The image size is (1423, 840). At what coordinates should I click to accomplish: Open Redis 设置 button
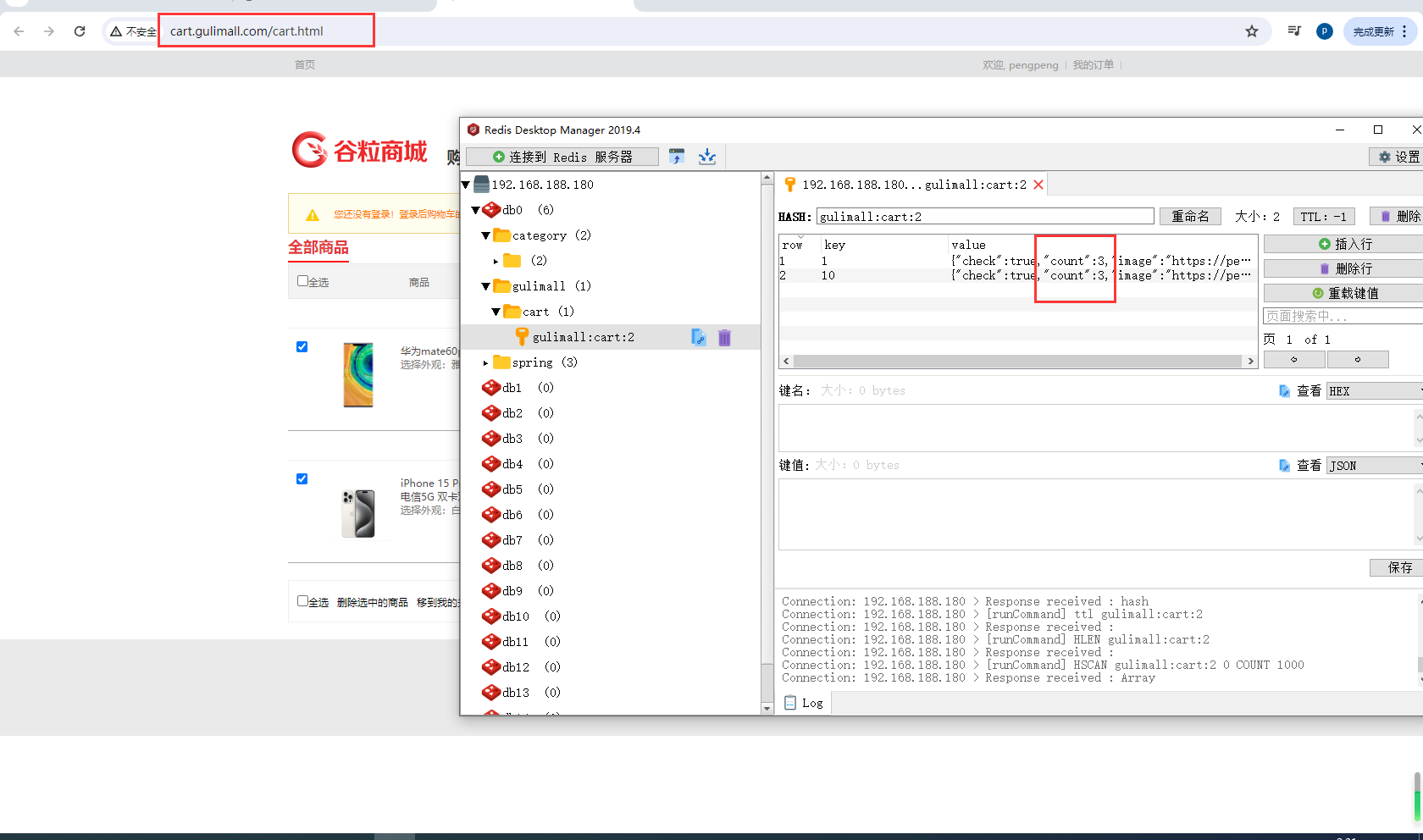[x=1398, y=157]
